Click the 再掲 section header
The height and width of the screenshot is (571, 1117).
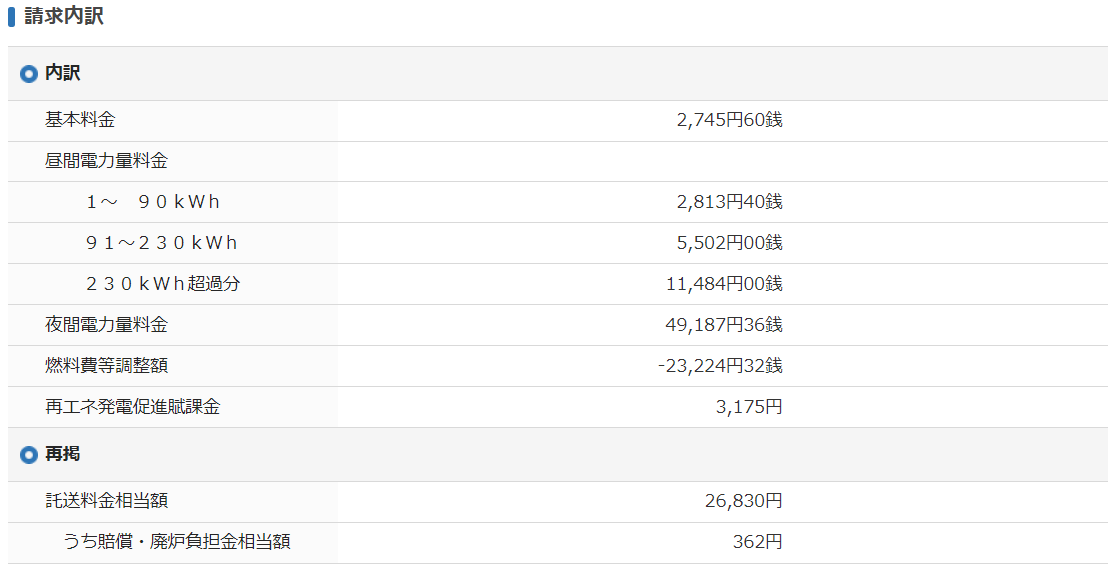click(x=558, y=454)
